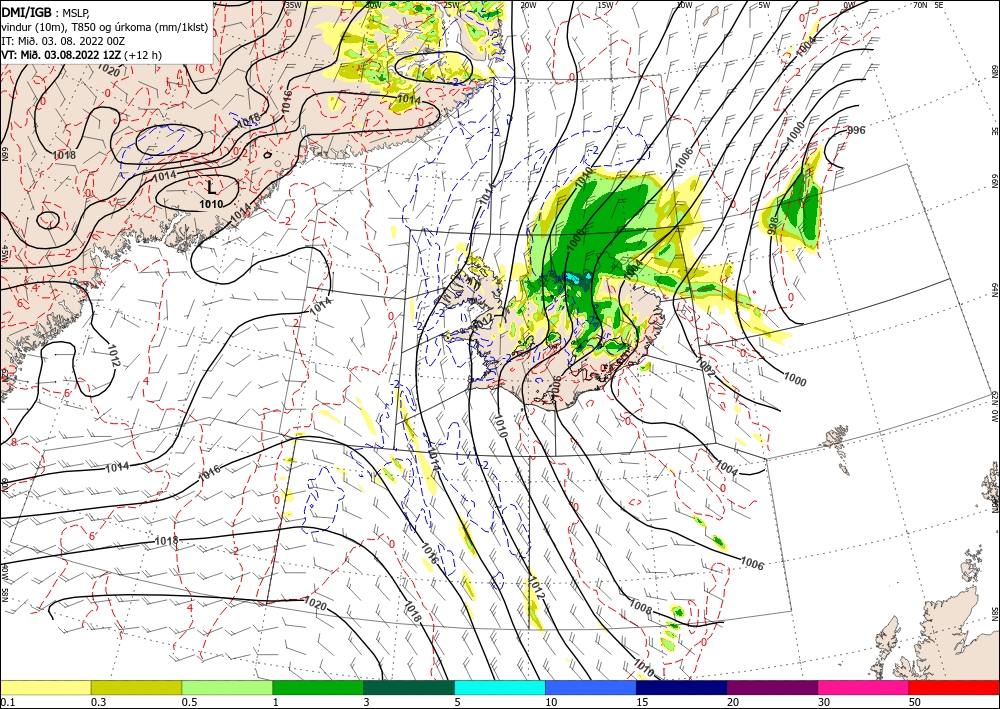
Task: Click the 0.3 legend value
Action: pyautogui.click(x=99, y=702)
